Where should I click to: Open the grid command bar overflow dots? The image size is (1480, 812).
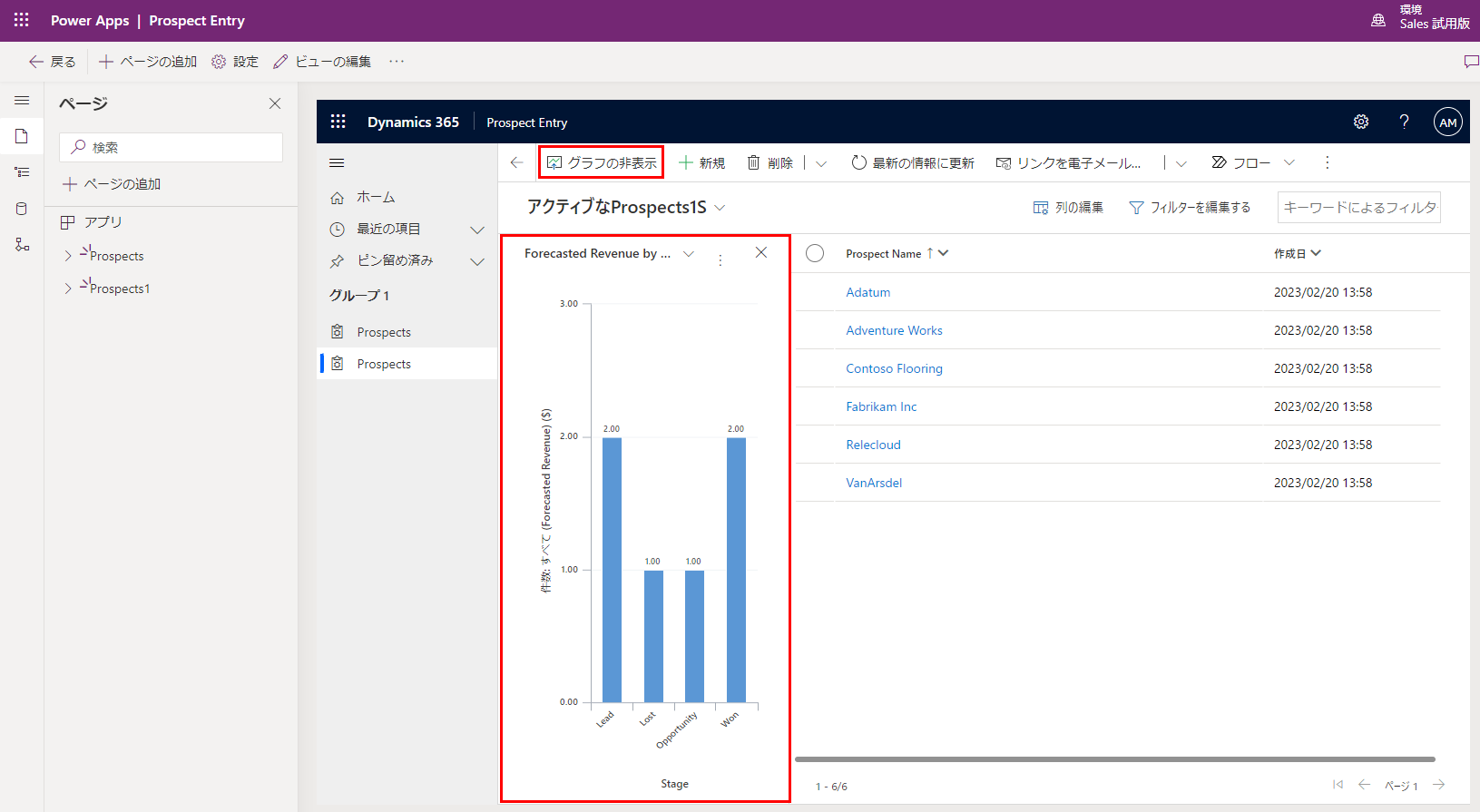(x=1327, y=162)
